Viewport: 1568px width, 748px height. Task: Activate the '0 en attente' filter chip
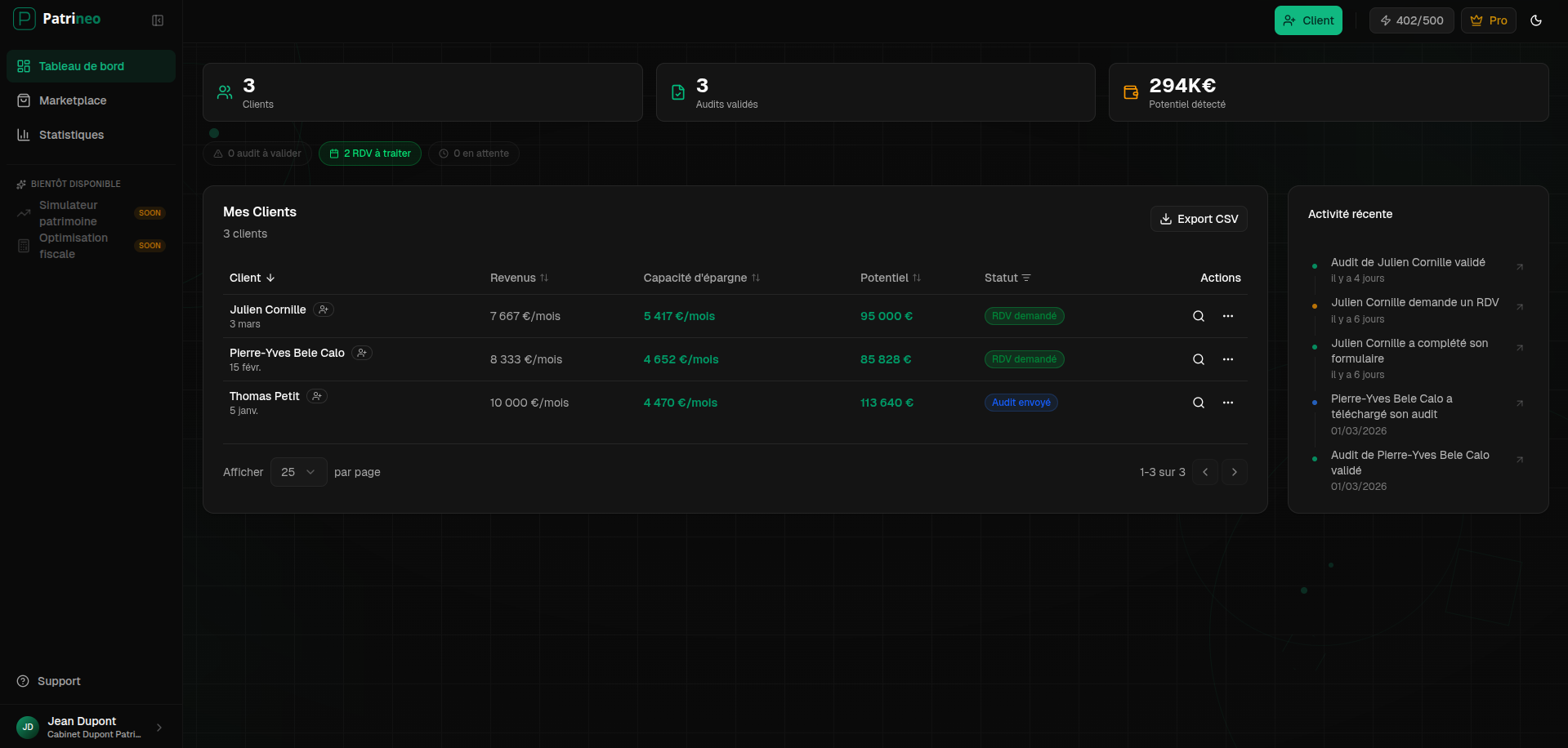[x=473, y=154]
